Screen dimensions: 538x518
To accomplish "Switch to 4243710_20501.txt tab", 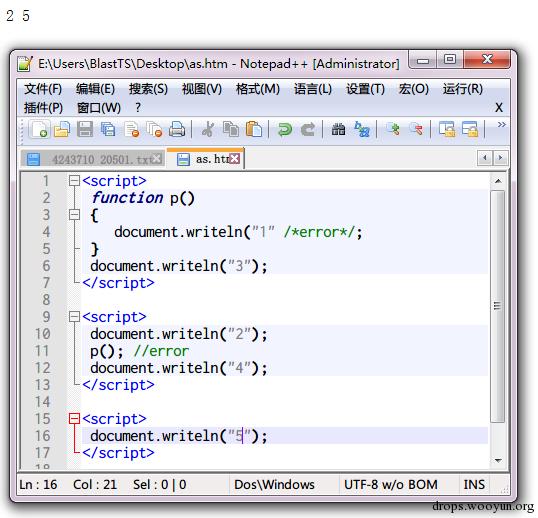I will point(92,159).
